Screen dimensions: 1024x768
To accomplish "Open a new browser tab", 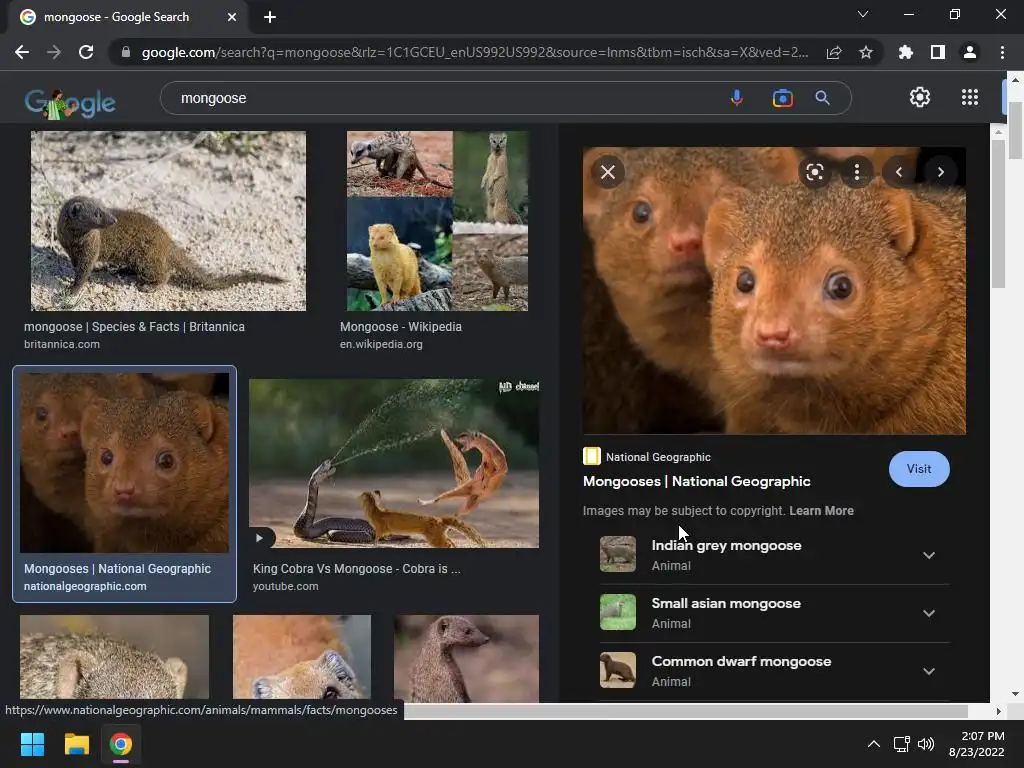I will point(270,17).
